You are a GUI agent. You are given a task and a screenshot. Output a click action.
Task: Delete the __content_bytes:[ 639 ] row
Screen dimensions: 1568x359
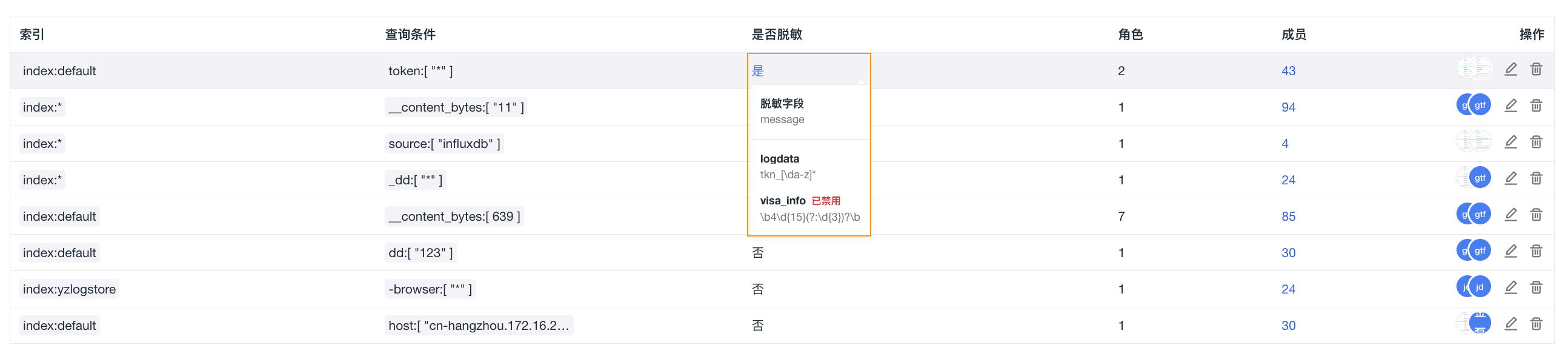pos(1536,215)
